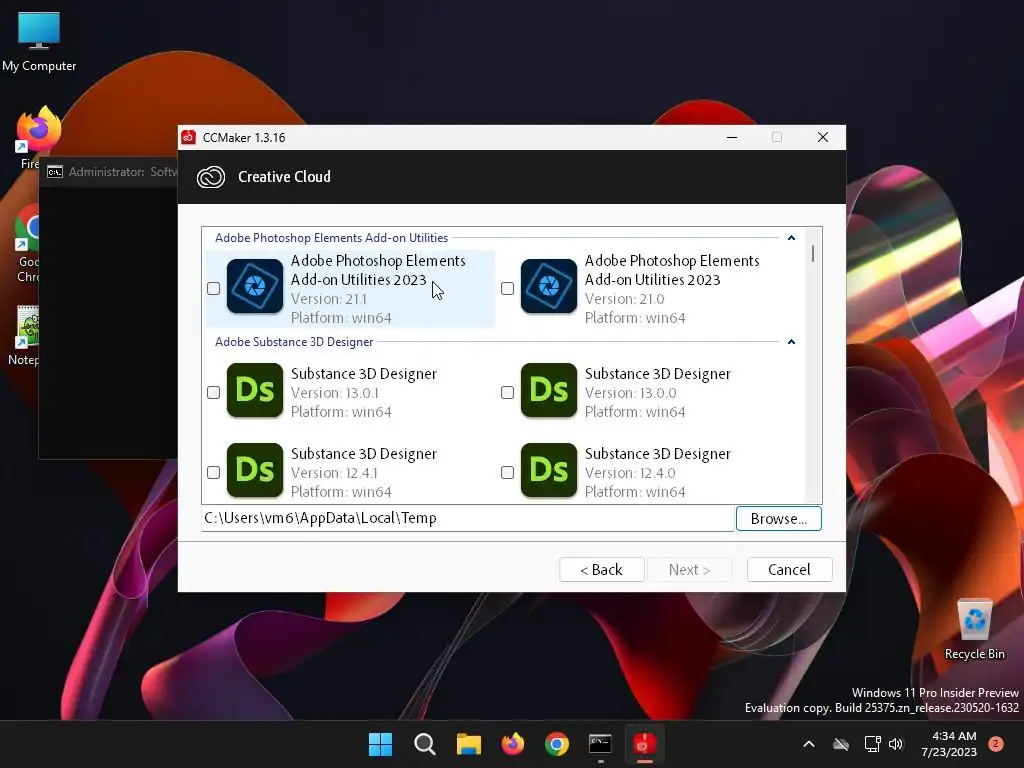Viewport: 1024px width, 768px height.
Task: Click Substance 3D Designer 13.0.1 Ds icon
Action: pos(255,390)
